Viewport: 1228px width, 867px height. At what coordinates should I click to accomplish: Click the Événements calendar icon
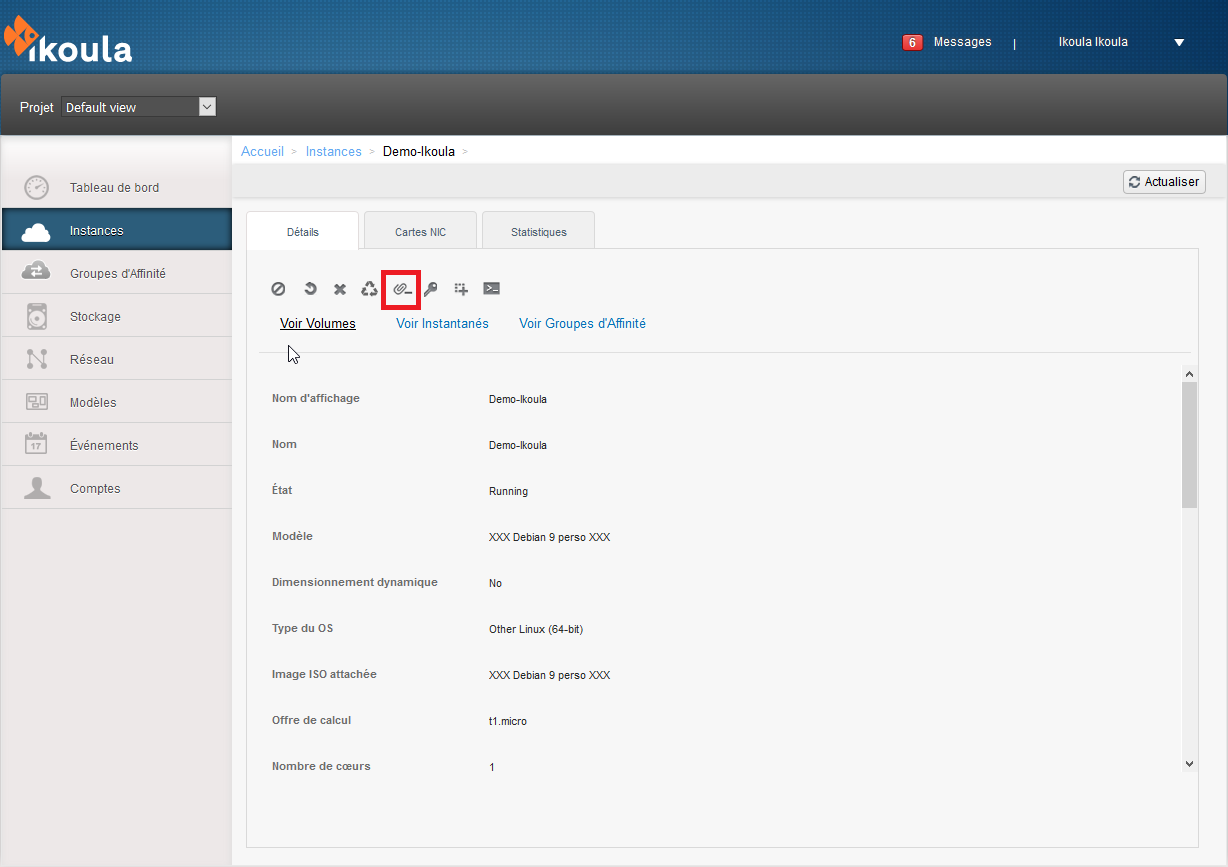tap(36, 444)
